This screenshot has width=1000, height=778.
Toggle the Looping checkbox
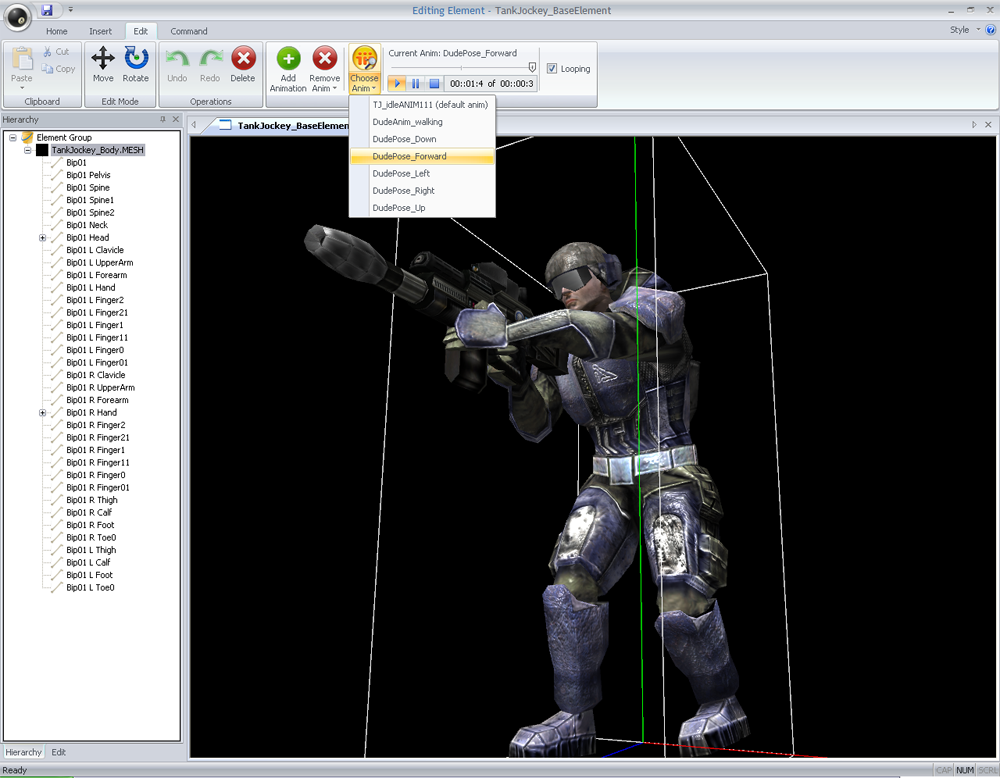click(552, 68)
